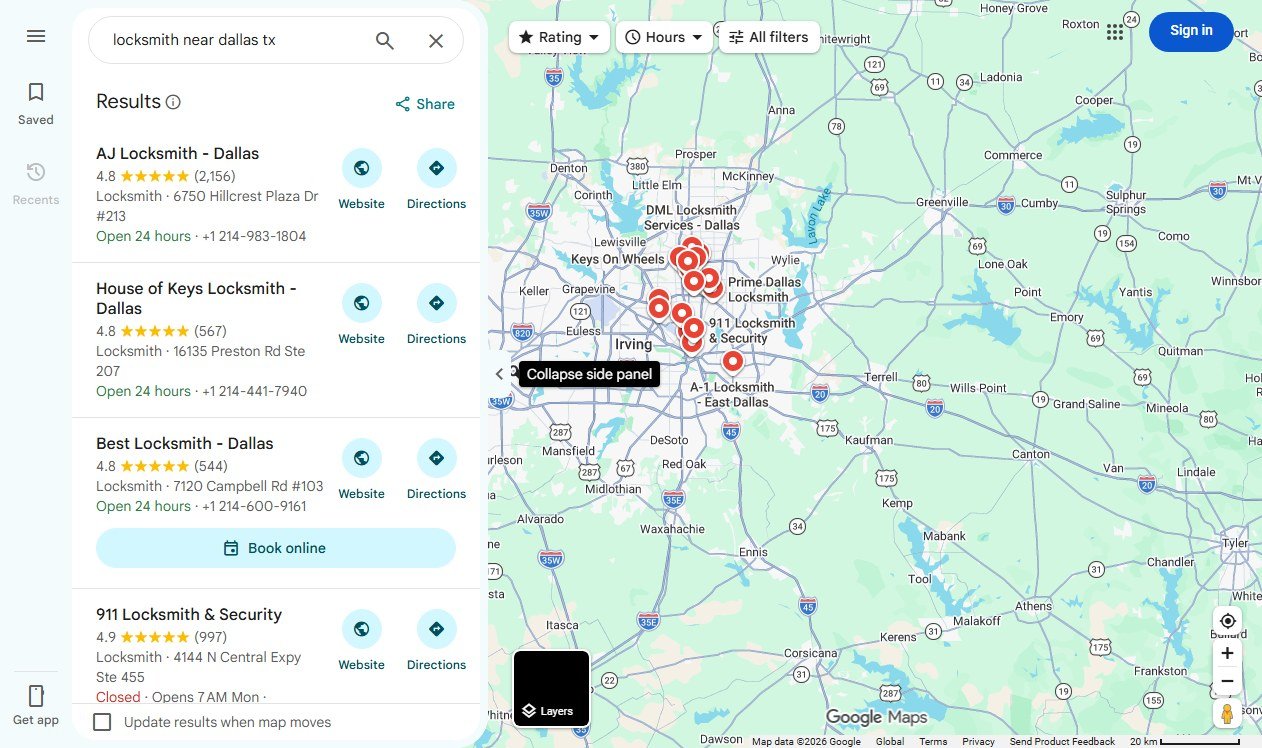Open the Rating filter dropdown
Image resolution: width=1262 pixels, height=748 pixels.
[x=559, y=37]
